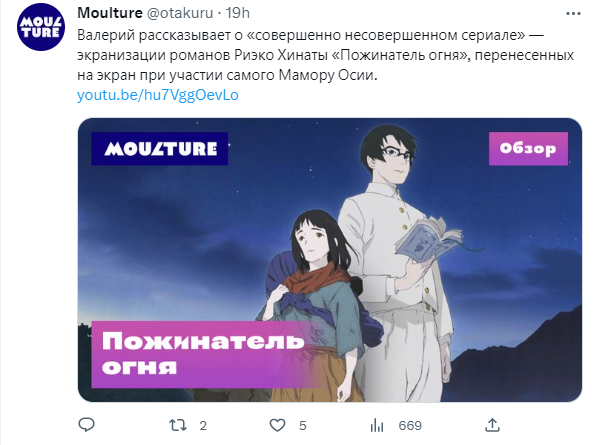The height and width of the screenshot is (445, 596).
Task: Open the three-dot more options menu
Action: 573,14
